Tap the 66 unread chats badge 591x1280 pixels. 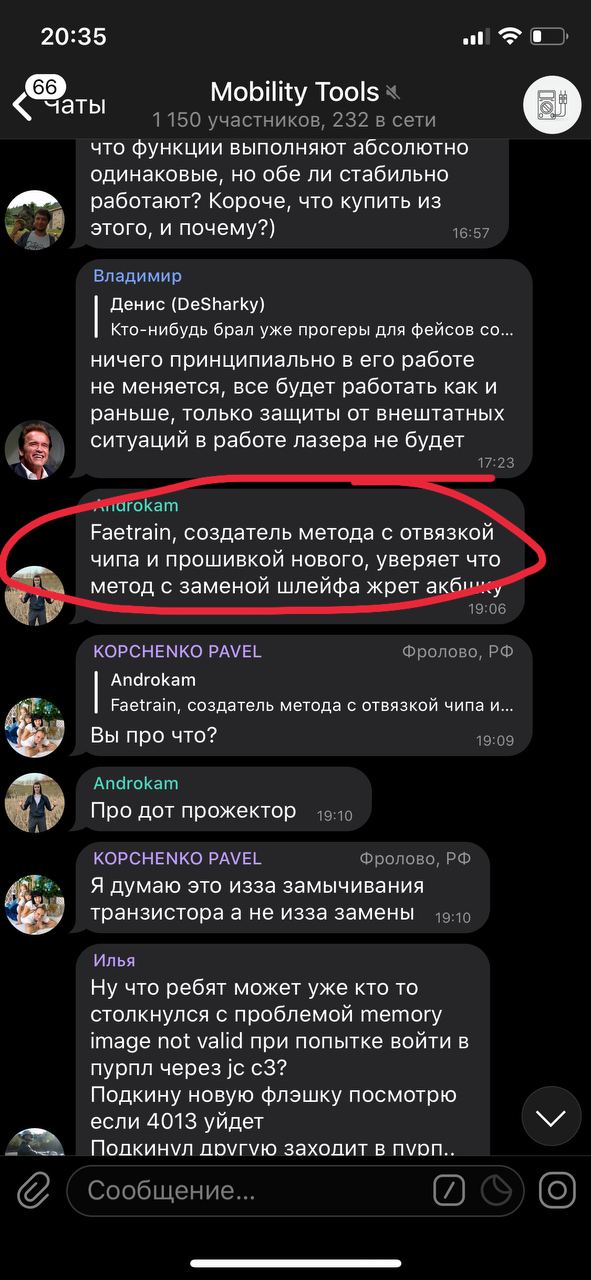(x=44, y=87)
